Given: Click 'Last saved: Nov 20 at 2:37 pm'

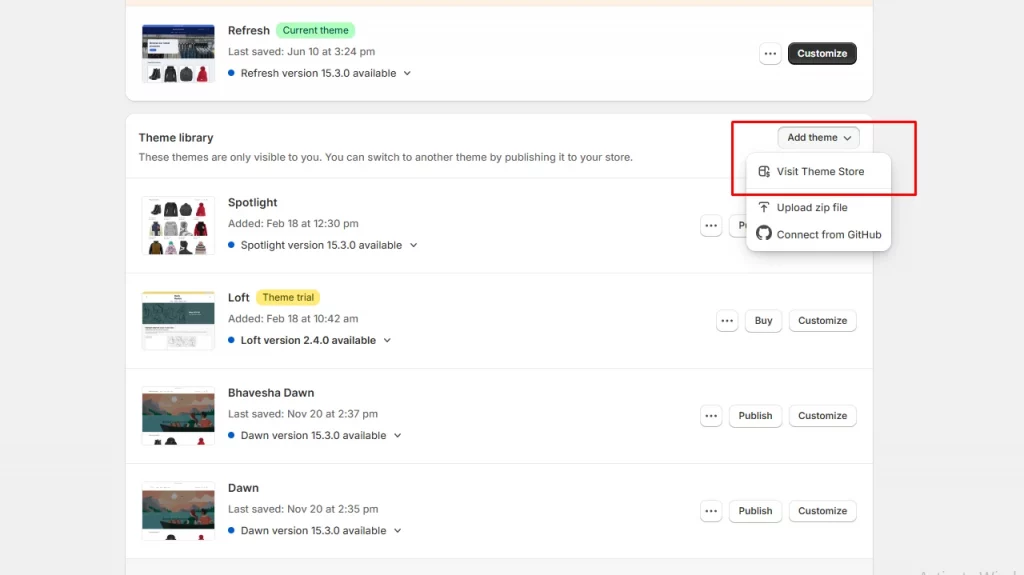Looking at the screenshot, I should click(x=303, y=414).
